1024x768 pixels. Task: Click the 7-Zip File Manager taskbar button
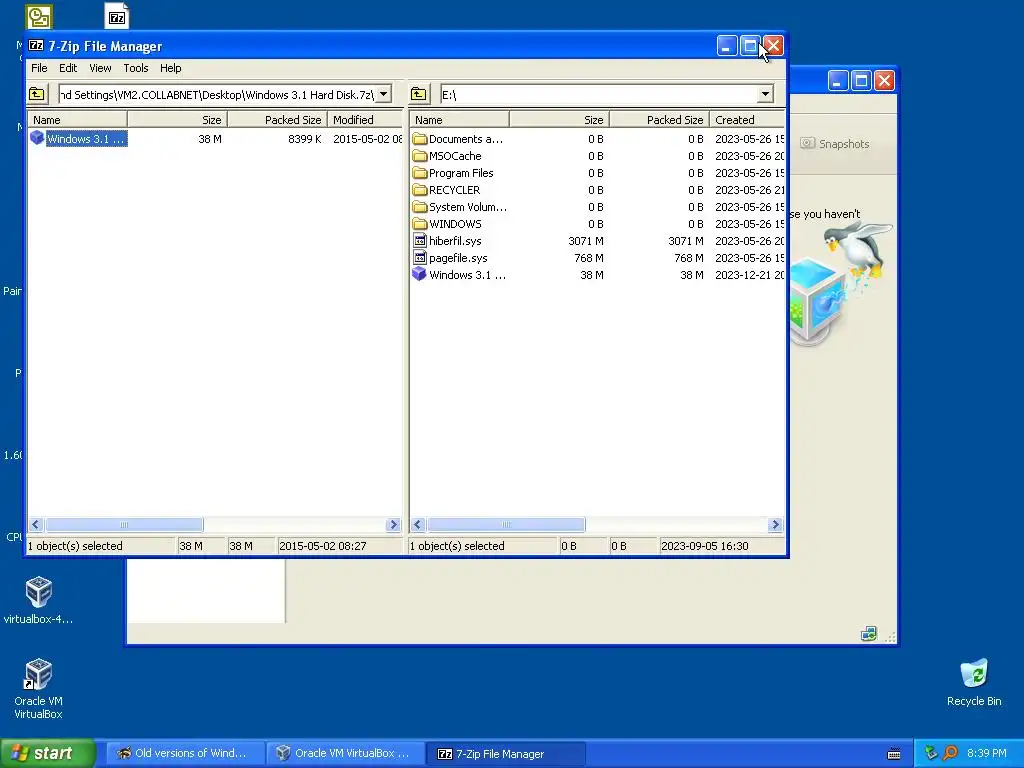pos(505,754)
